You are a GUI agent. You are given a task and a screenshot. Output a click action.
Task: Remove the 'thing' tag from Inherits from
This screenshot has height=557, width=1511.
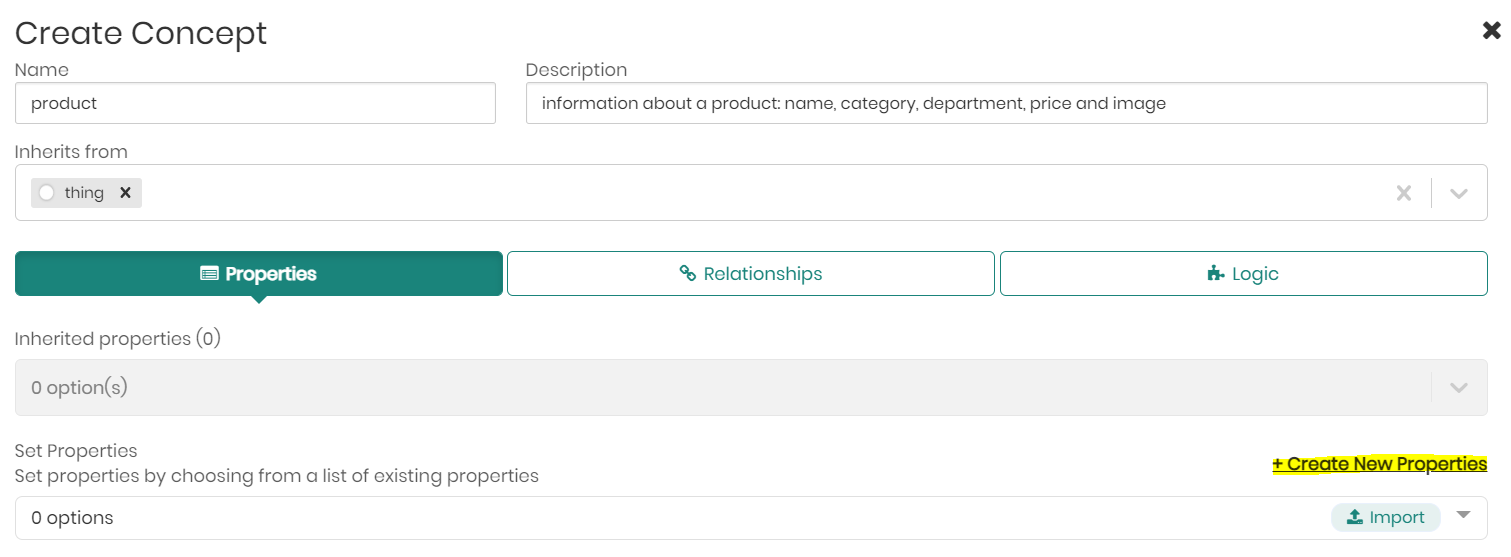click(125, 193)
